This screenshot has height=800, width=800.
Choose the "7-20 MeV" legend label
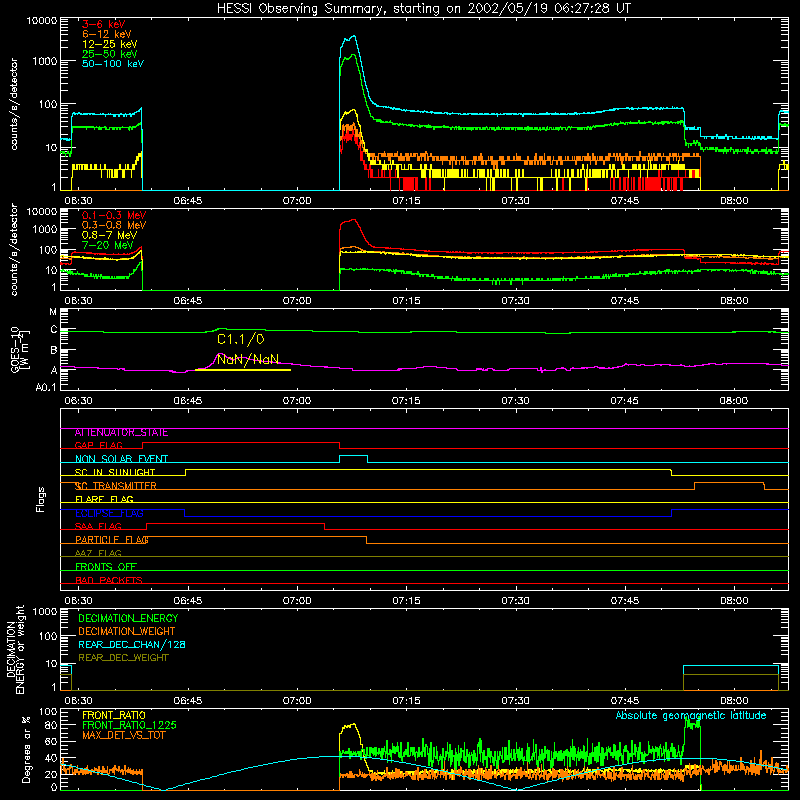coord(107,245)
